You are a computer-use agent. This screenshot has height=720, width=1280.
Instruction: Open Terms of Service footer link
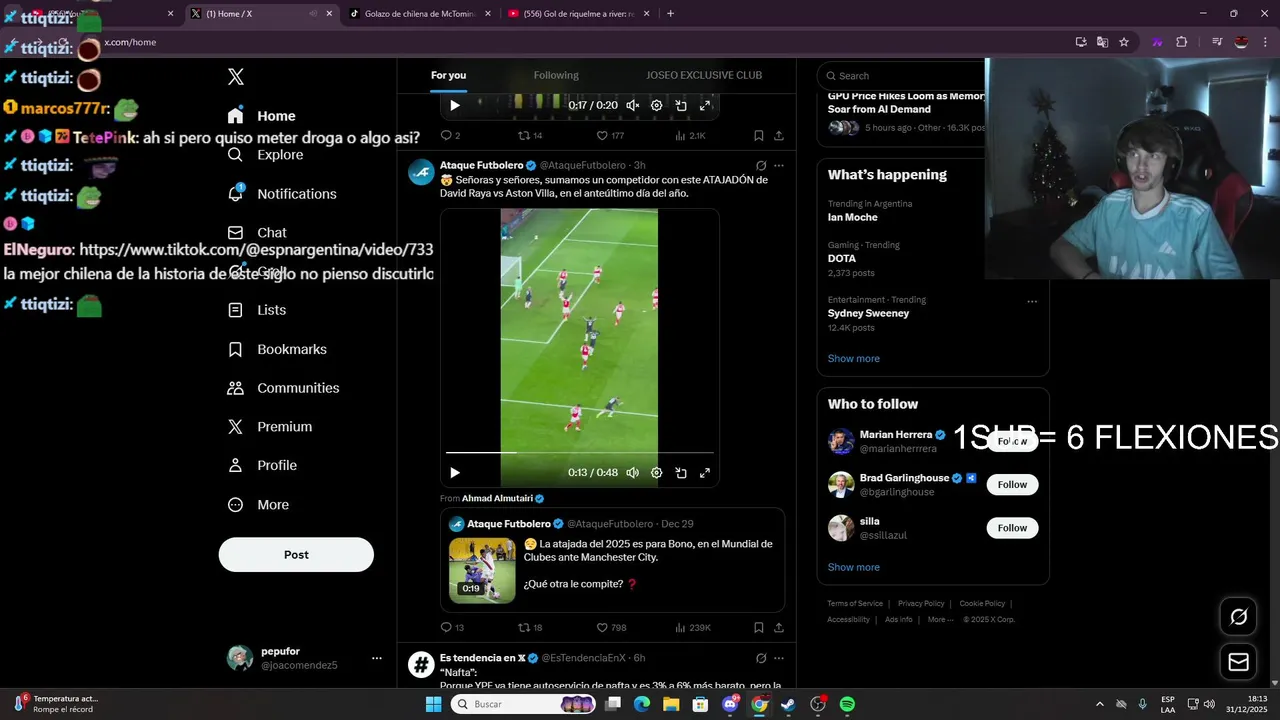click(x=855, y=604)
